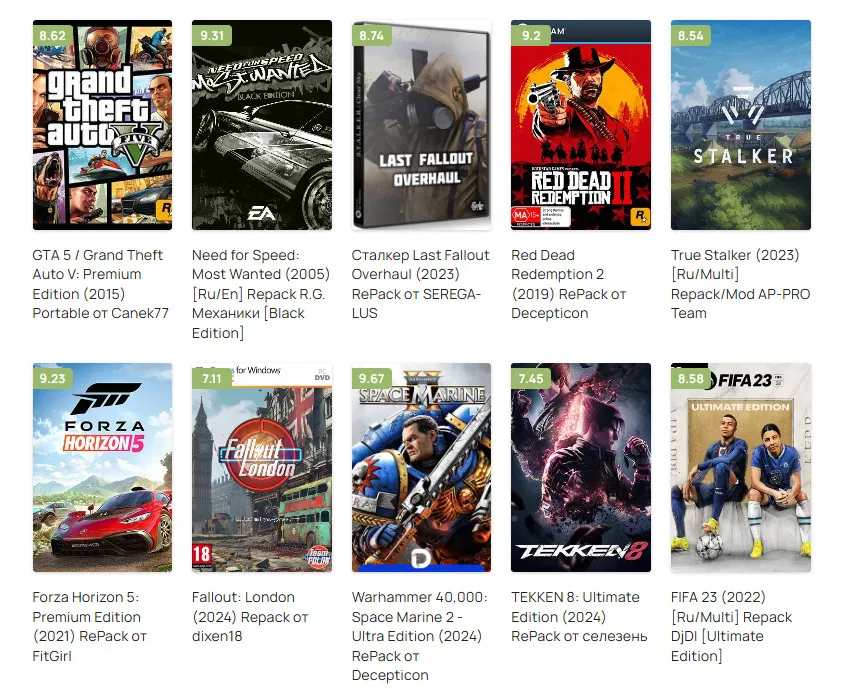The width and height of the screenshot is (845, 689).
Task: Click the TEKKEN 8 cover thumbnail
Action: [581, 468]
